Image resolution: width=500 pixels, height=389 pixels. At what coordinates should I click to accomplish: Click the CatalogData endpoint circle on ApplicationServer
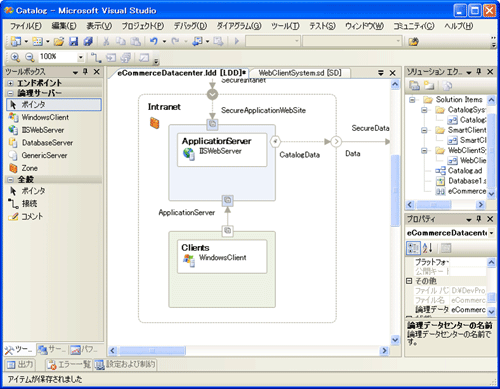click(275, 141)
